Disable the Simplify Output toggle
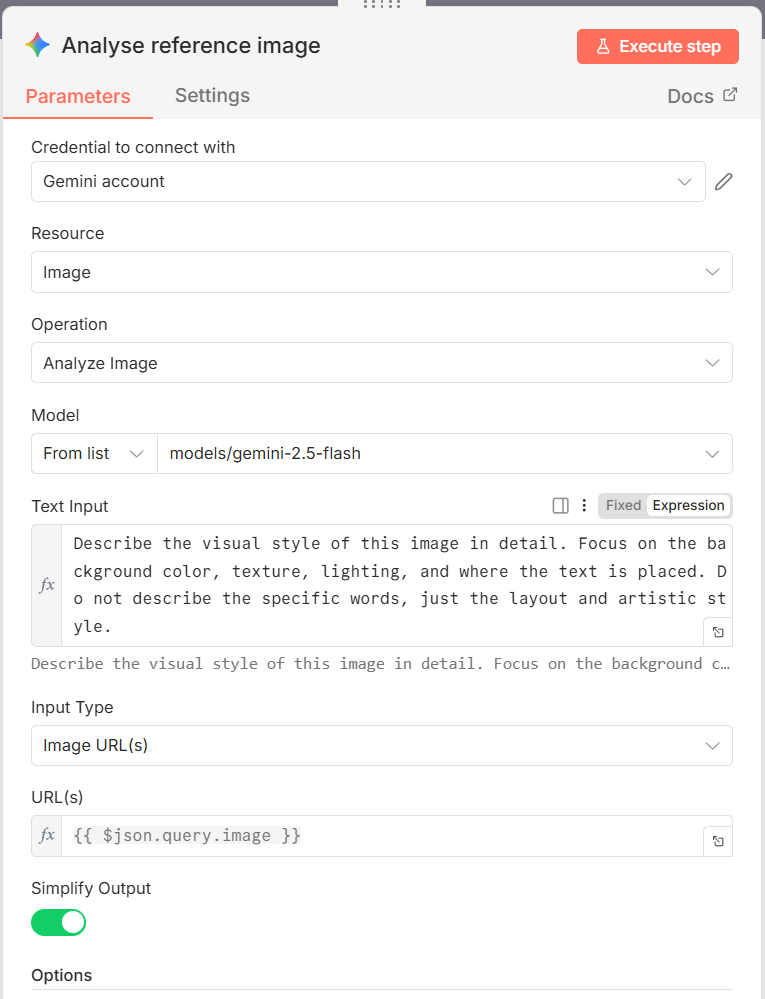Image resolution: width=765 pixels, height=999 pixels. [59, 922]
